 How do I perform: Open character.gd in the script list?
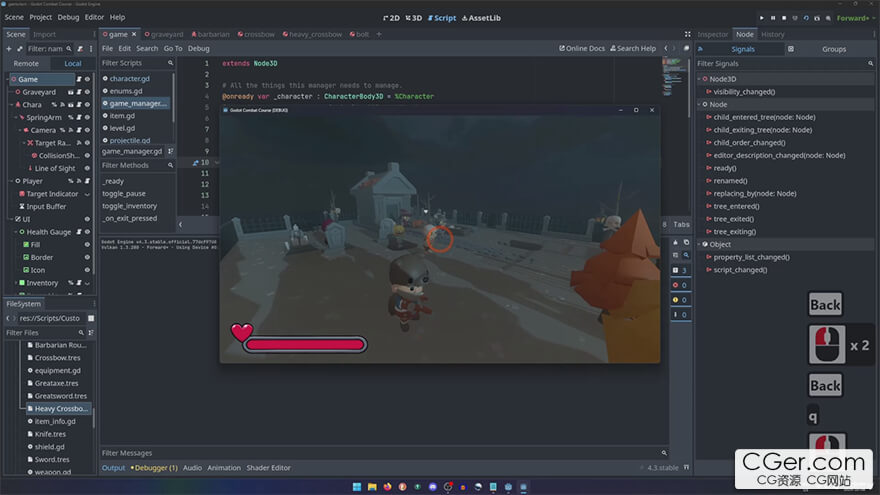pyautogui.click(x=130, y=79)
